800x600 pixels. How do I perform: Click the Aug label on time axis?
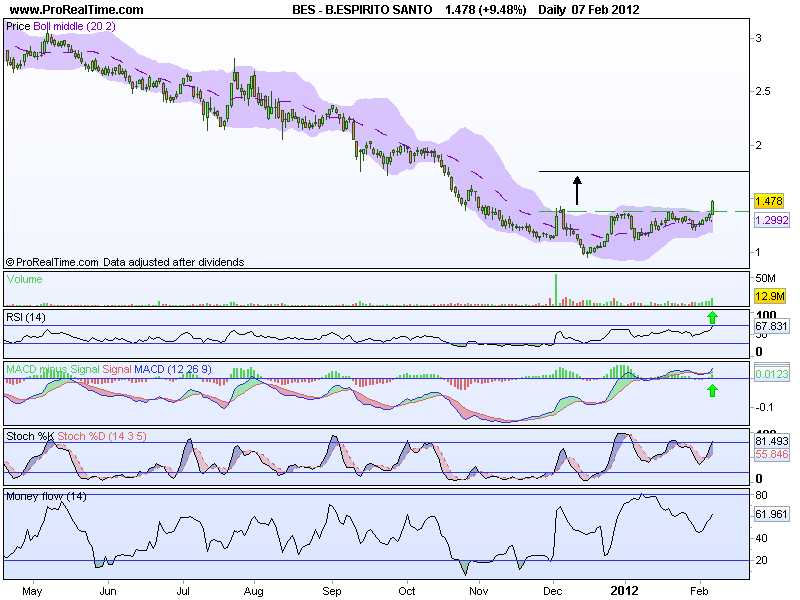point(254,591)
